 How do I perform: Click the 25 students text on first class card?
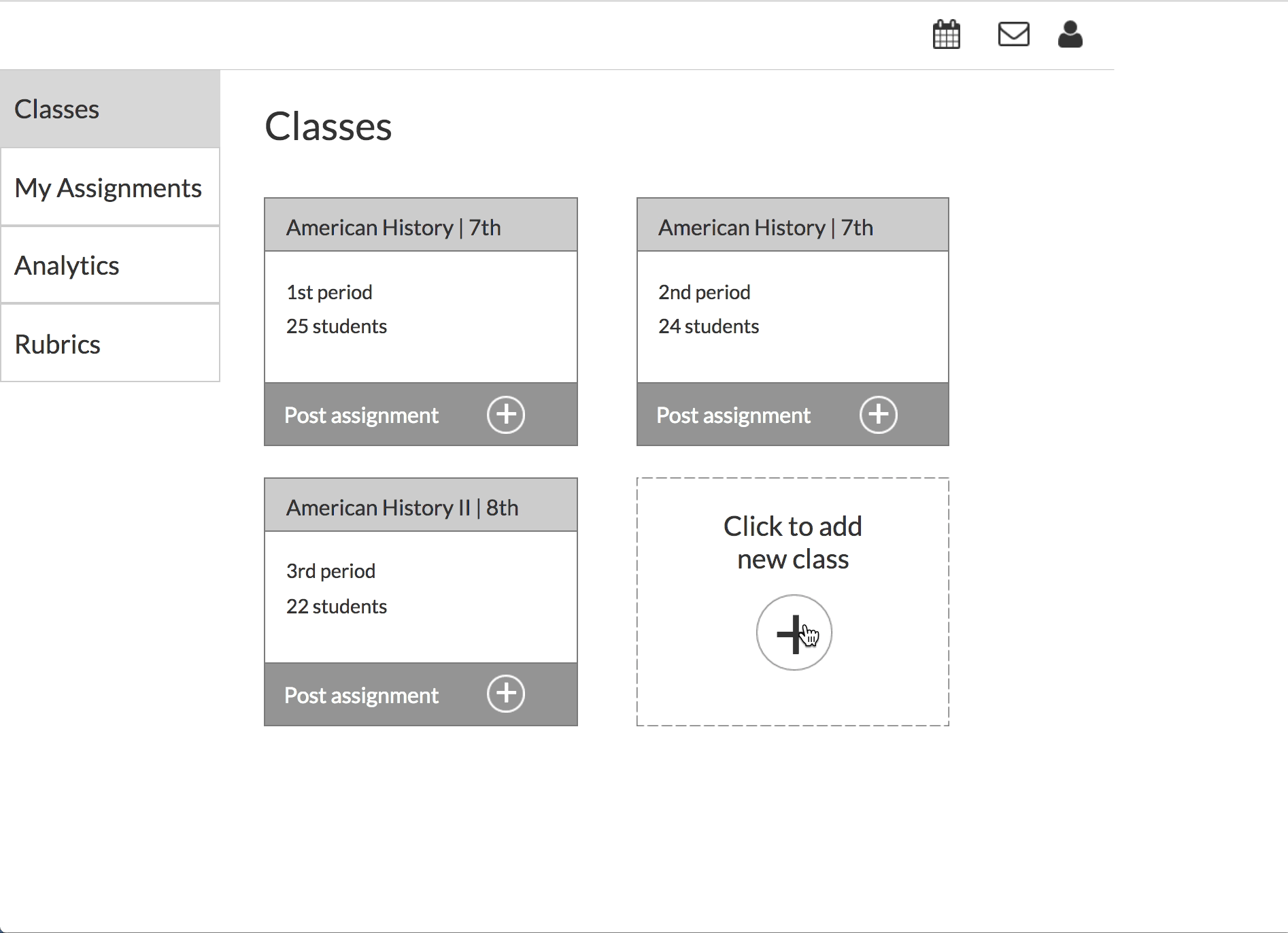(336, 326)
